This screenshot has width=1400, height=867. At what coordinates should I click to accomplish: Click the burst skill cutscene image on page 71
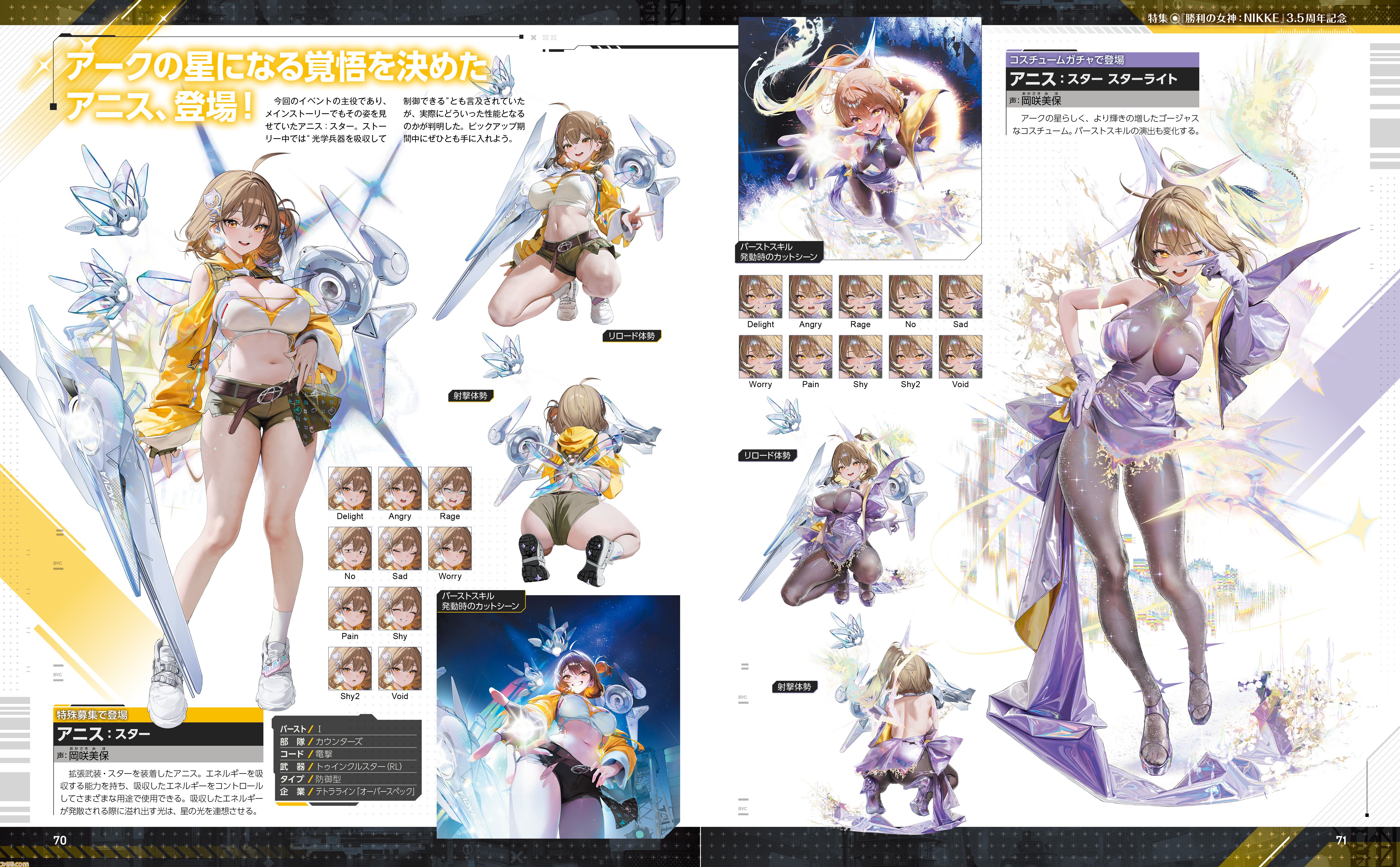pos(860,138)
